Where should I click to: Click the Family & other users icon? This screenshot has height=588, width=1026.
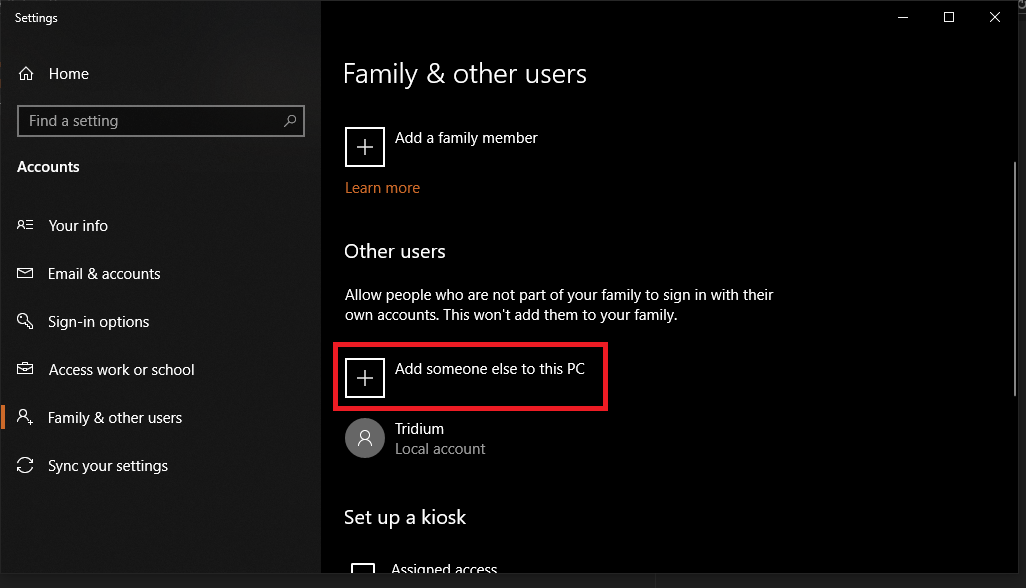[x=25, y=417]
